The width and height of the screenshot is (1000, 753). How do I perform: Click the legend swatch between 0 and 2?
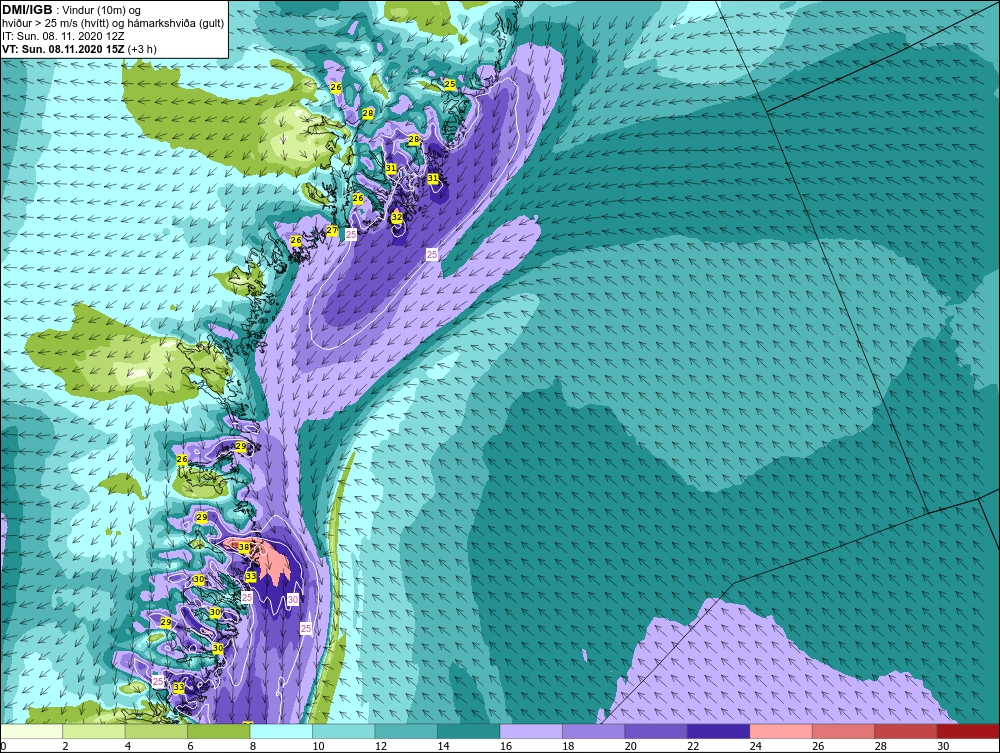pos(31,731)
